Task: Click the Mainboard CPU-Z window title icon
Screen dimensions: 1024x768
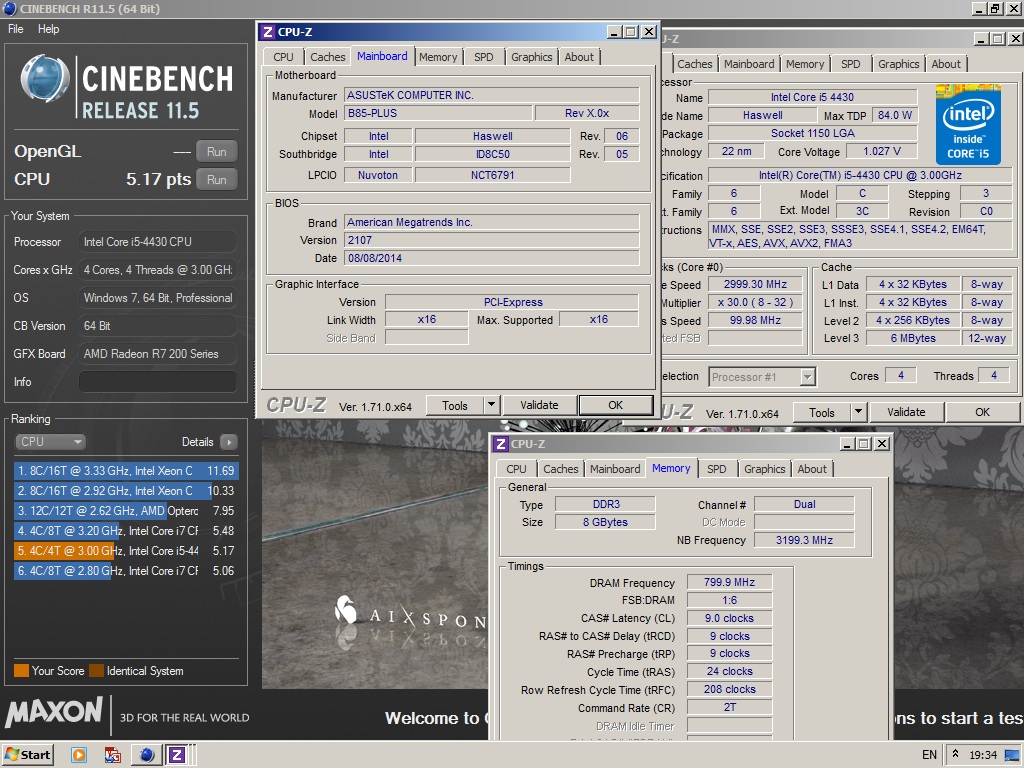Action: [267, 32]
